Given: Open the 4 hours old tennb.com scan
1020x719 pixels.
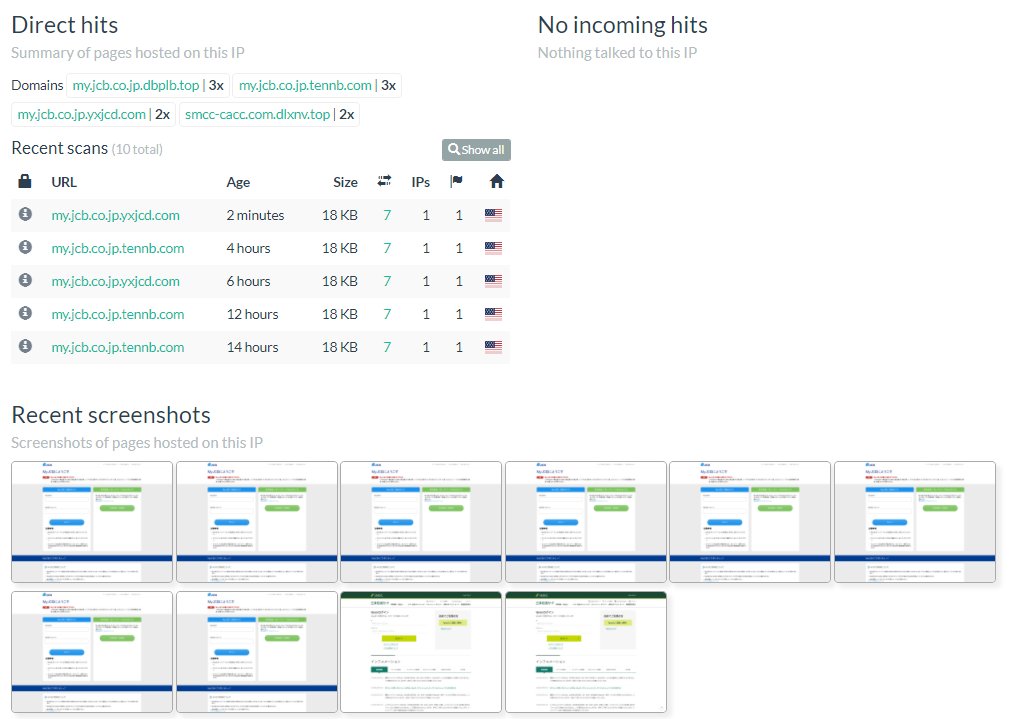Looking at the screenshot, I should (x=118, y=249).
